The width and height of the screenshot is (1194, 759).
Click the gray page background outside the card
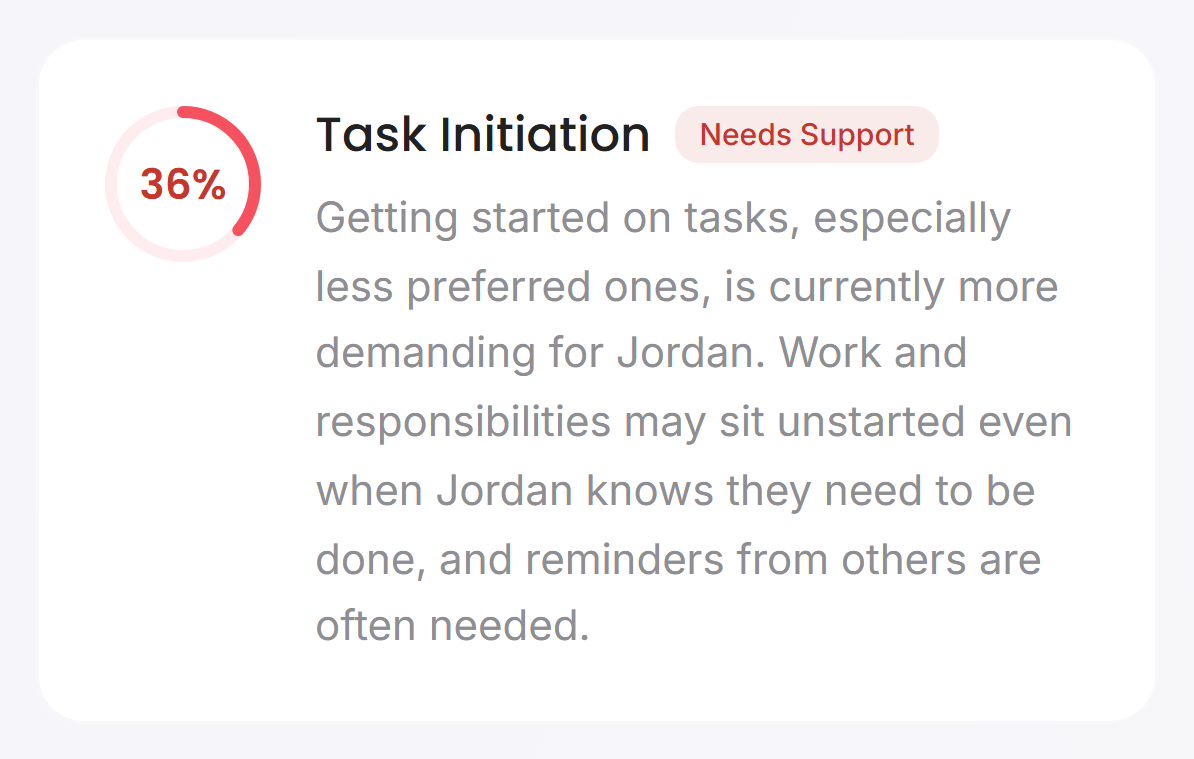(x=597, y=18)
